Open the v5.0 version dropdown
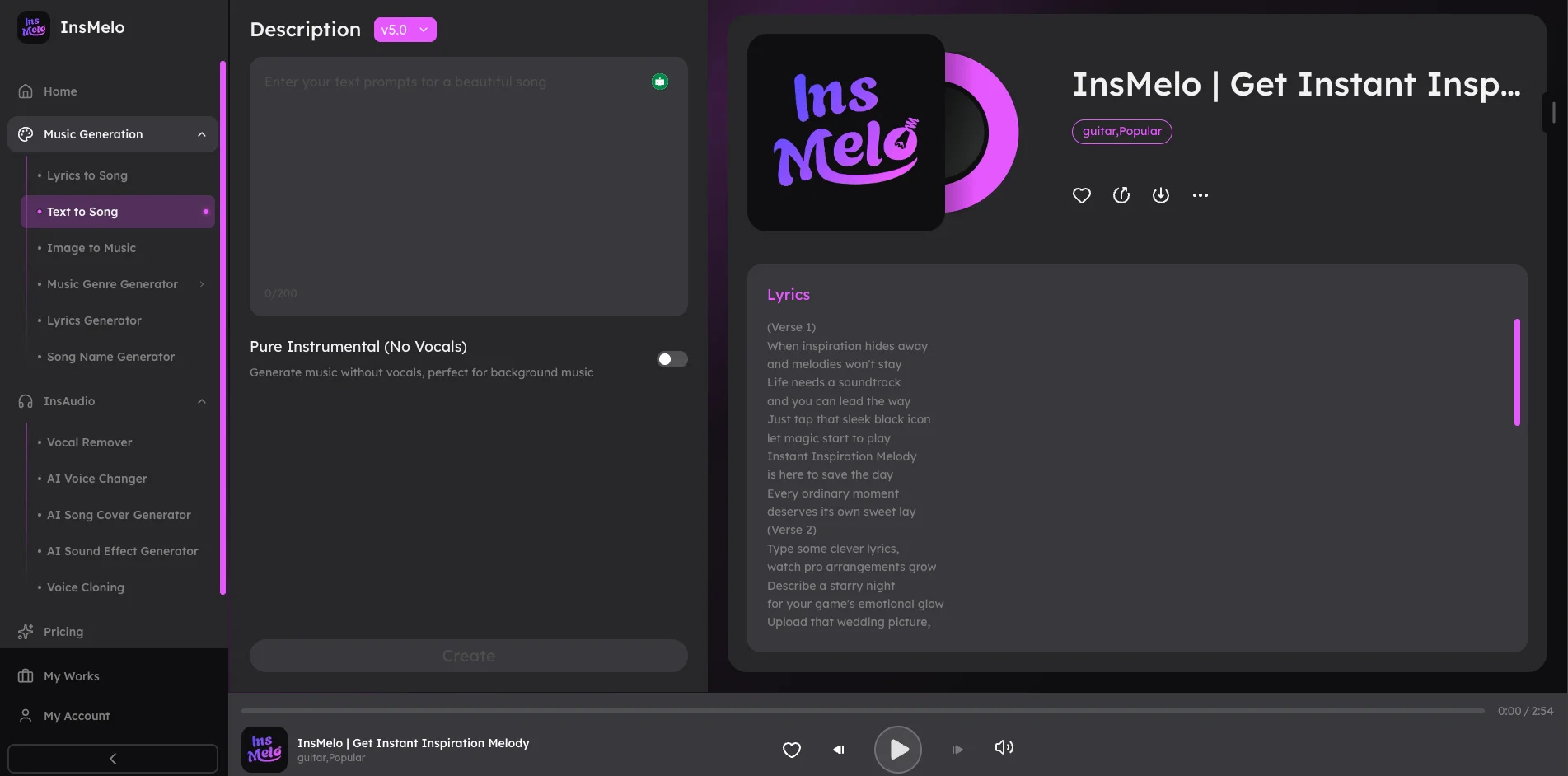The width and height of the screenshot is (1568, 776). [x=405, y=30]
